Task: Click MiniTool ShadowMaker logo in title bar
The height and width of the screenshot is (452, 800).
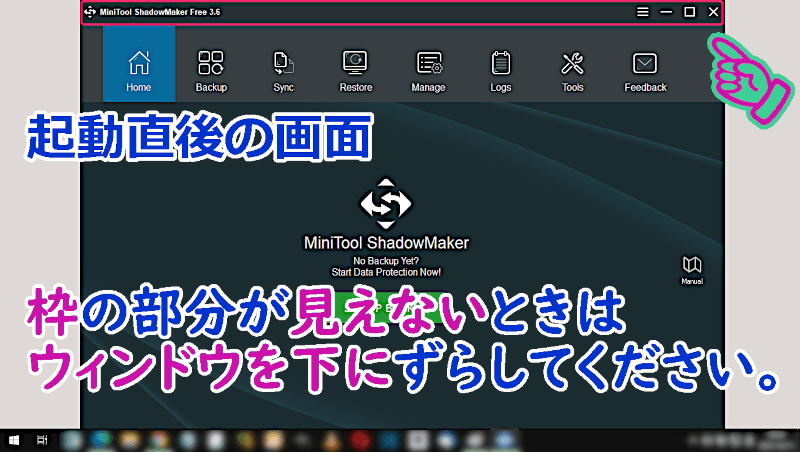Action: (90, 12)
